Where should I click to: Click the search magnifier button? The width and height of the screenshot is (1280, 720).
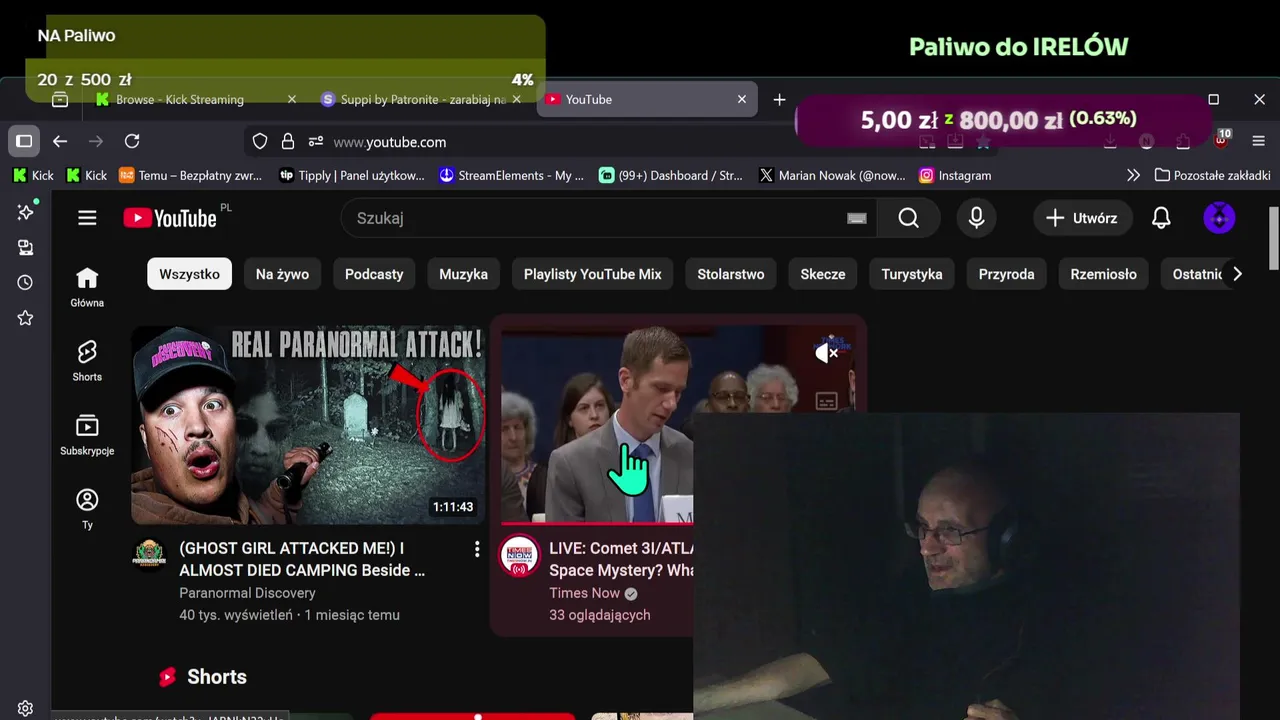[908, 218]
